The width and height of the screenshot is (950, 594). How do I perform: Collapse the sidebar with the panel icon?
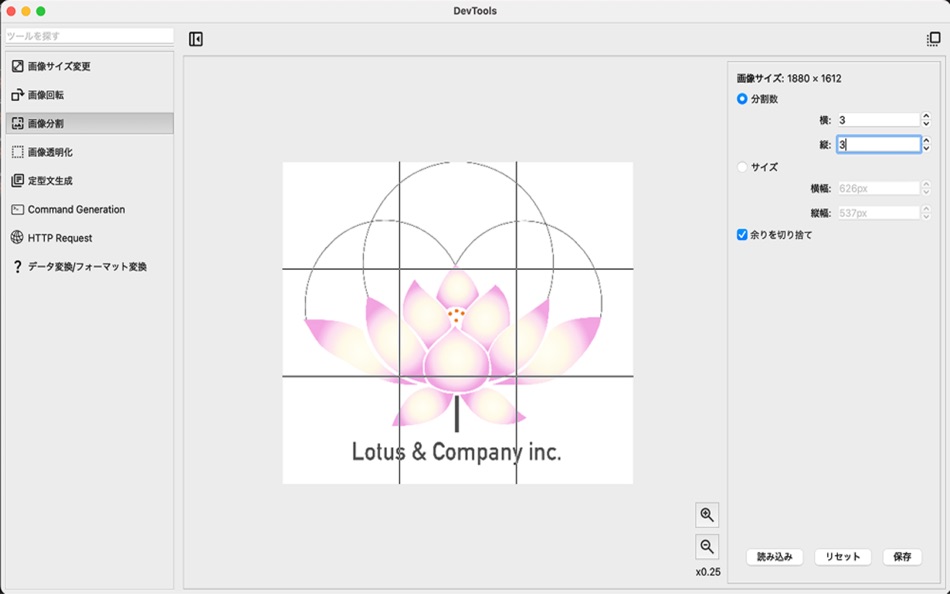pos(195,37)
